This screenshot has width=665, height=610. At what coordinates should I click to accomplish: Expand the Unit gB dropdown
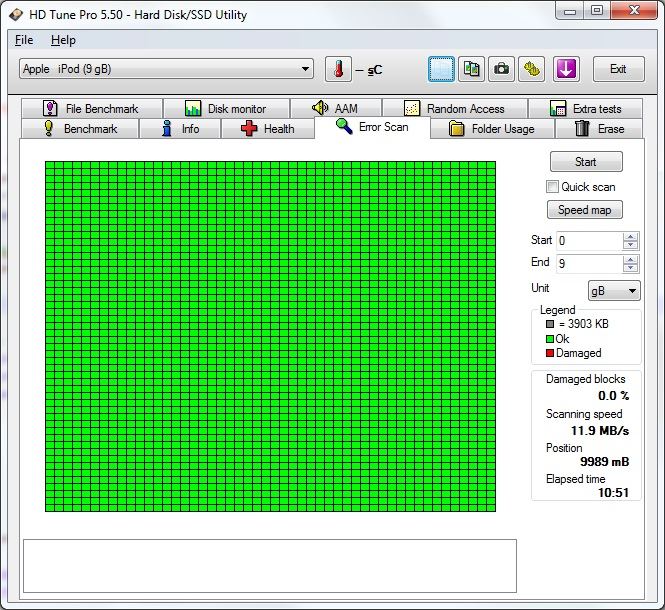[x=632, y=291]
